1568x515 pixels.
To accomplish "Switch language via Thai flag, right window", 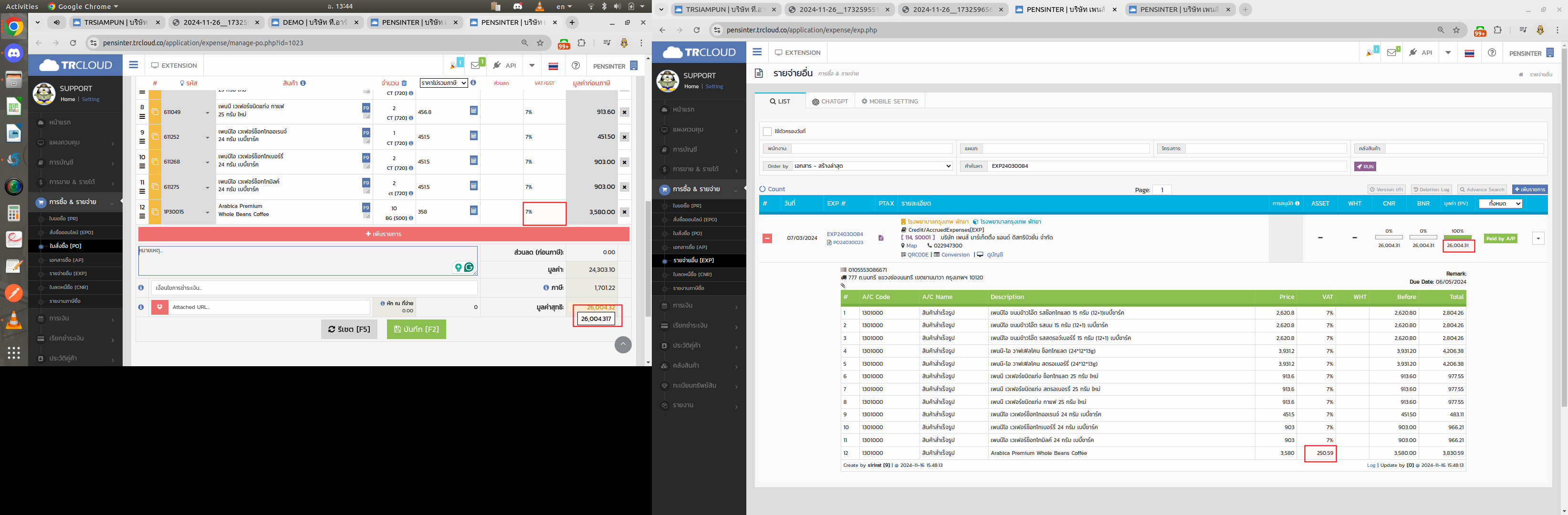I will (1469, 53).
